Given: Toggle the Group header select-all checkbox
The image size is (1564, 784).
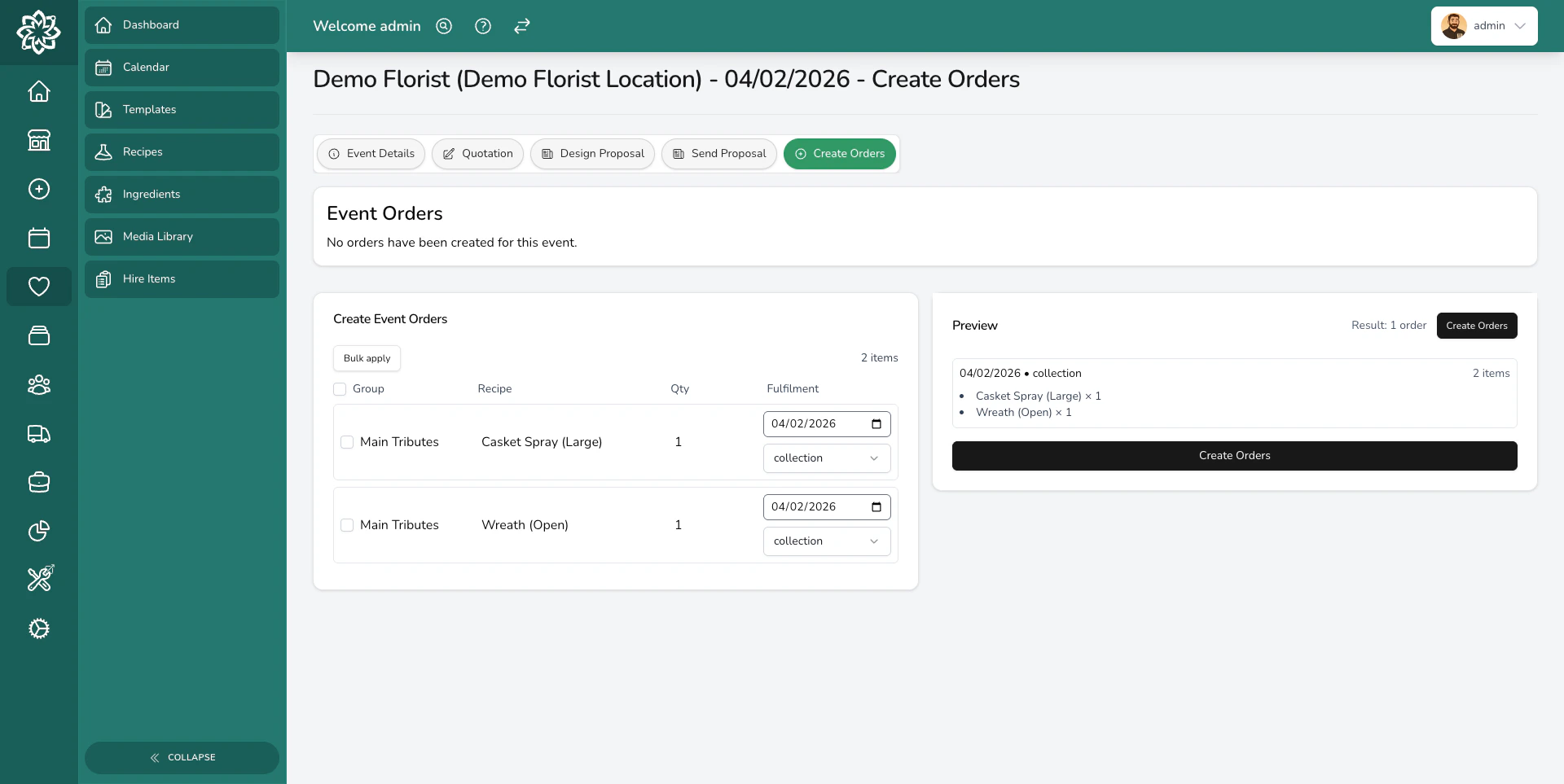Looking at the screenshot, I should point(340,389).
